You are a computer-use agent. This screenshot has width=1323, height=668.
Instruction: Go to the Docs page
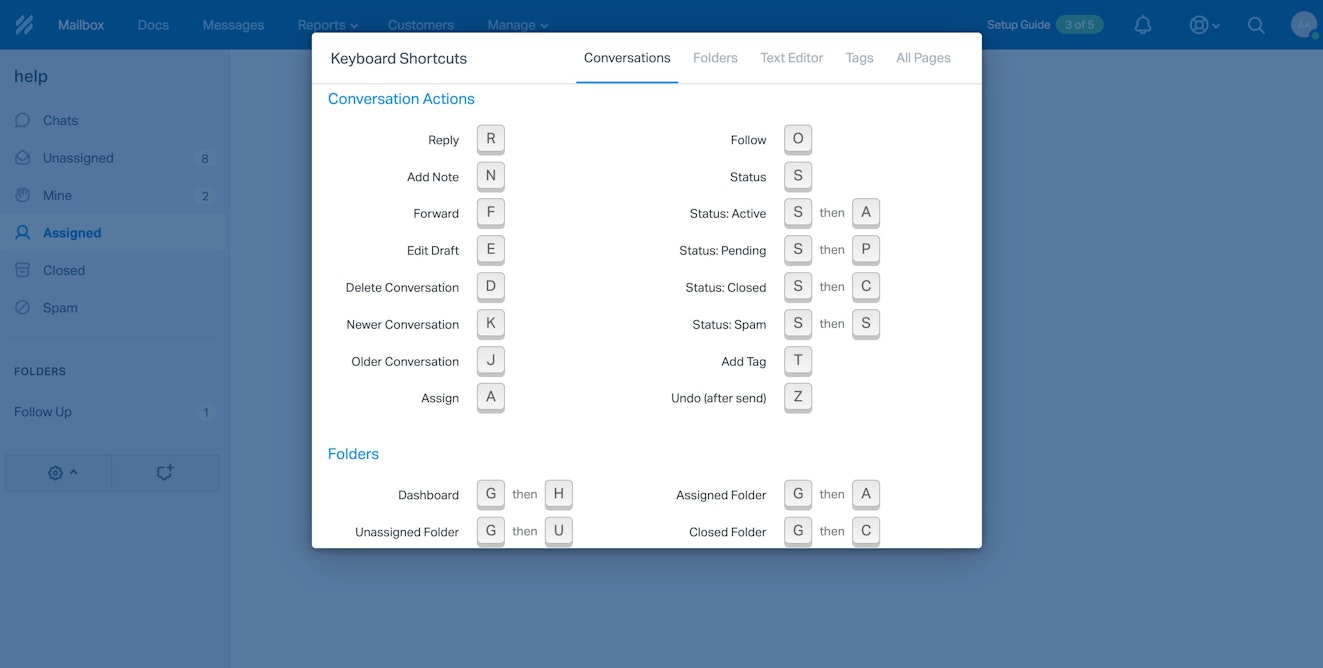coord(153,25)
